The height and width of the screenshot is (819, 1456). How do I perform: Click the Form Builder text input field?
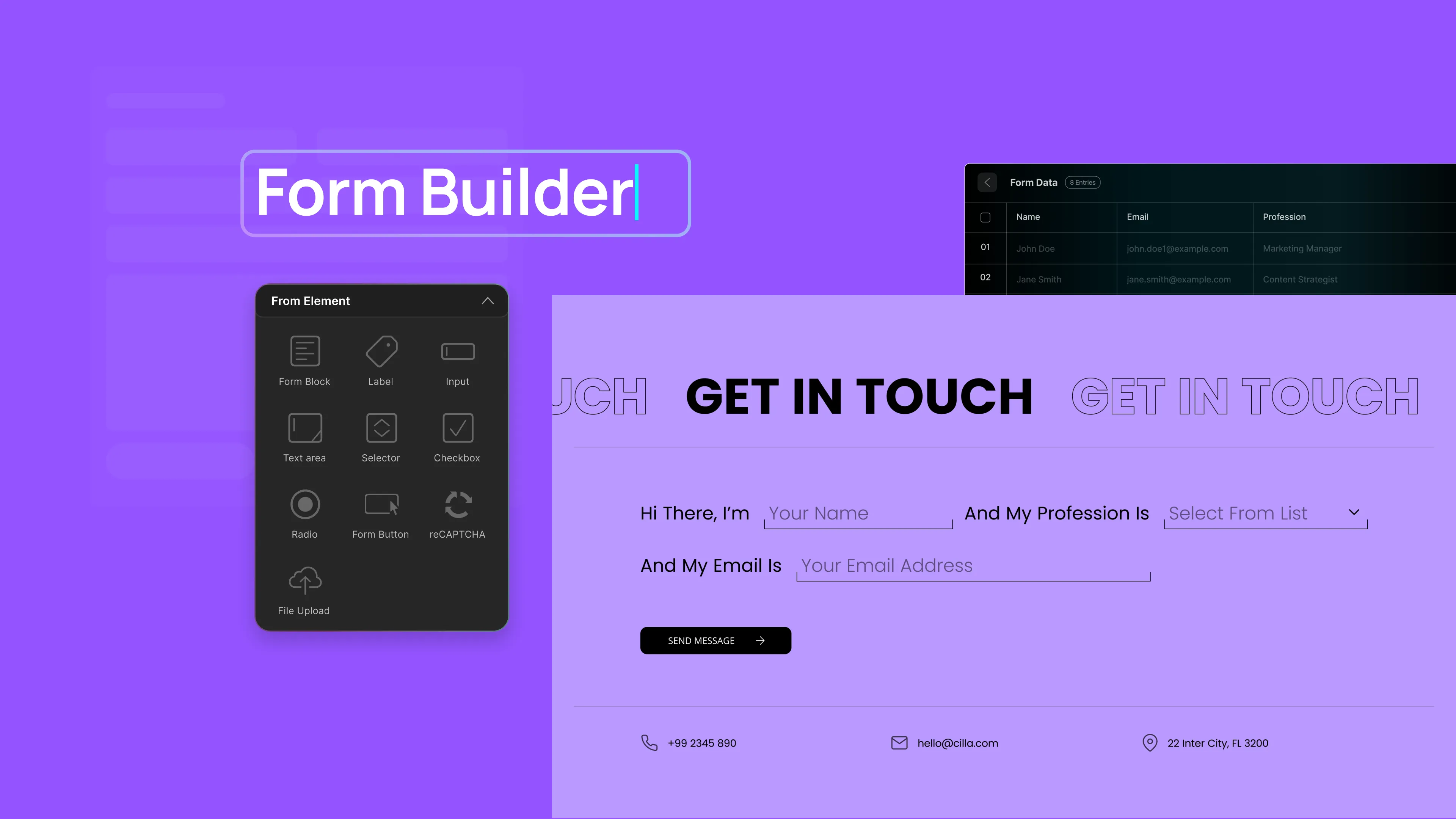pyautogui.click(x=464, y=192)
